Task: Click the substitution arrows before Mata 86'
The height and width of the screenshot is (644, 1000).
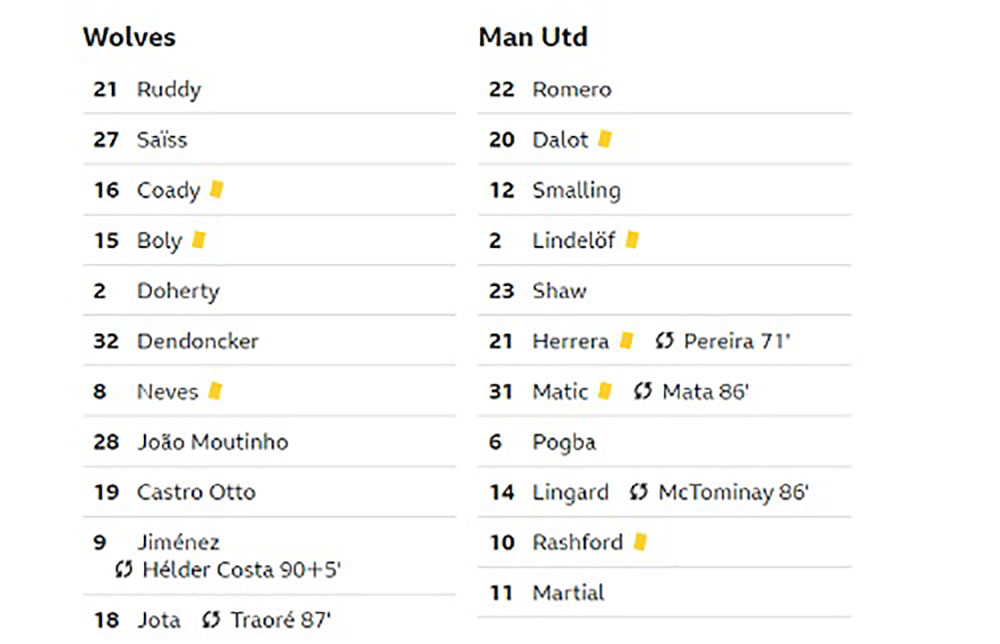Action: [x=643, y=391]
